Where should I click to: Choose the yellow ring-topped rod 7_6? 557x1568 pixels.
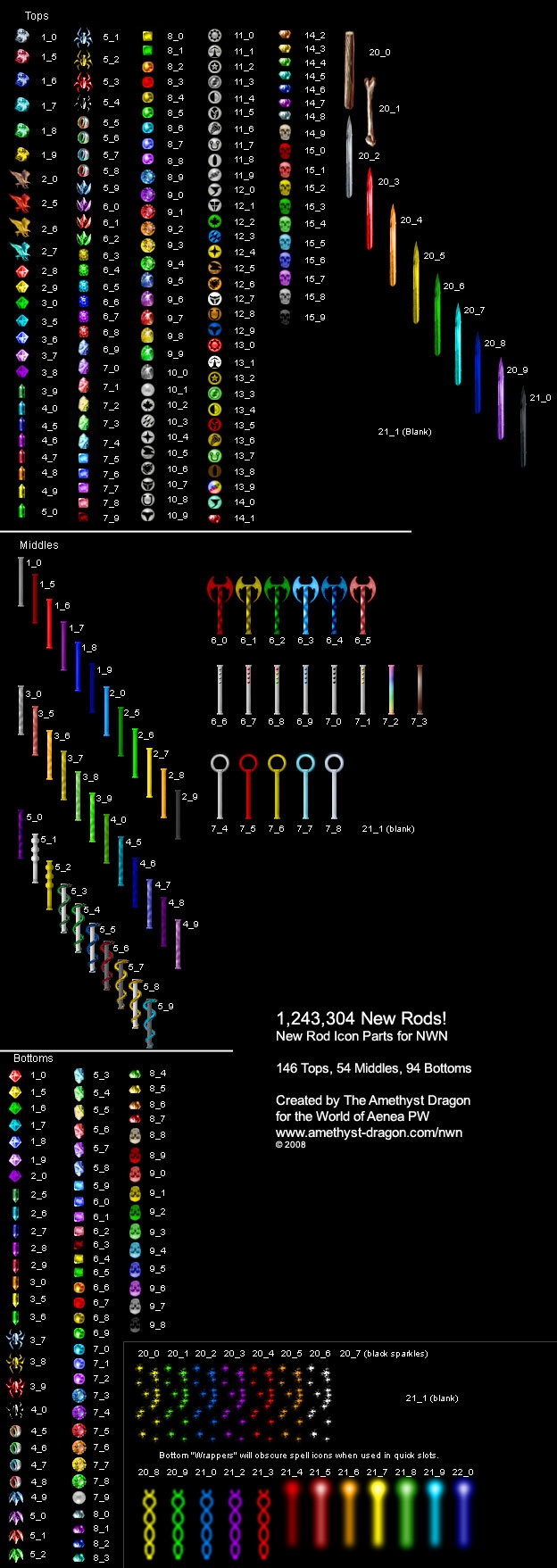pyautogui.click(x=277, y=785)
